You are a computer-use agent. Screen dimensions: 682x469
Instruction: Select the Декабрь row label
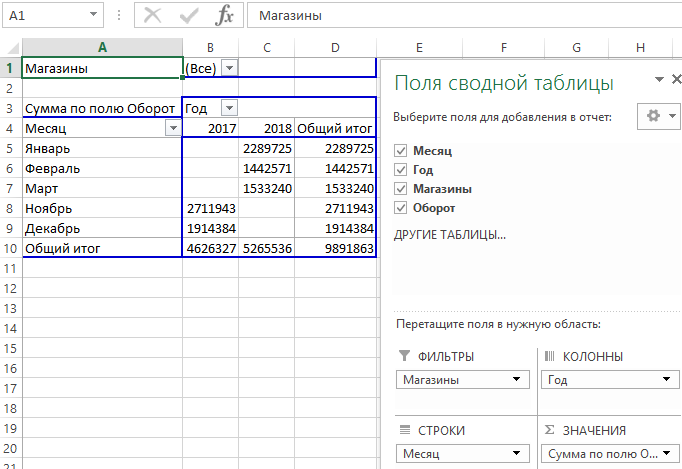click(102, 228)
